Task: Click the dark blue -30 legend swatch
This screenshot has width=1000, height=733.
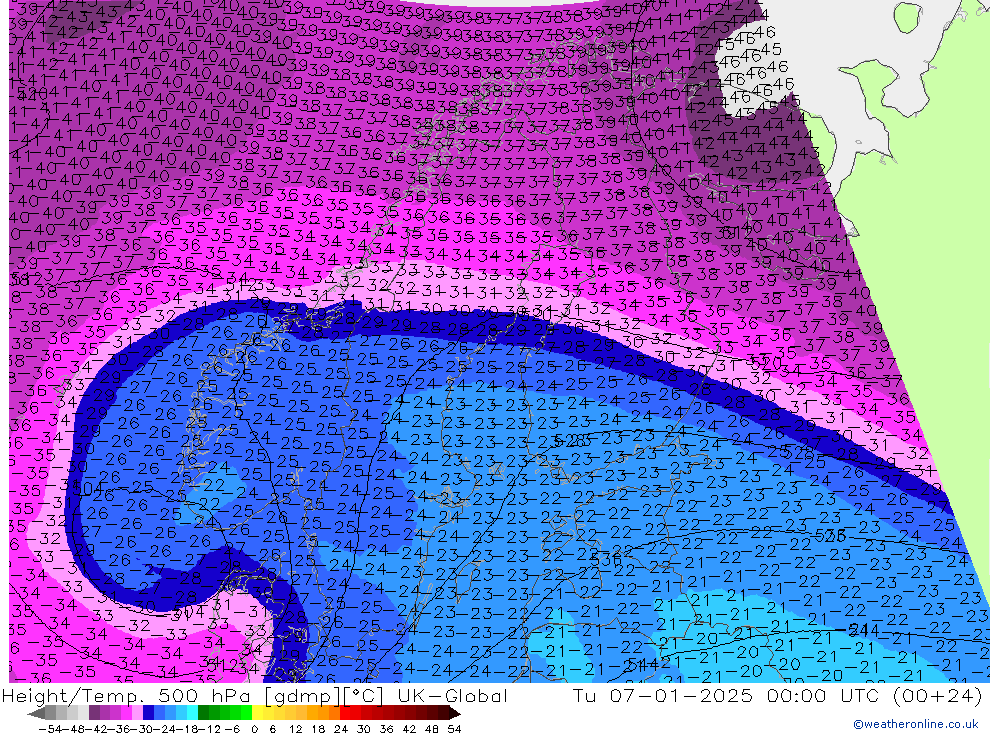Action: point(149,713)
